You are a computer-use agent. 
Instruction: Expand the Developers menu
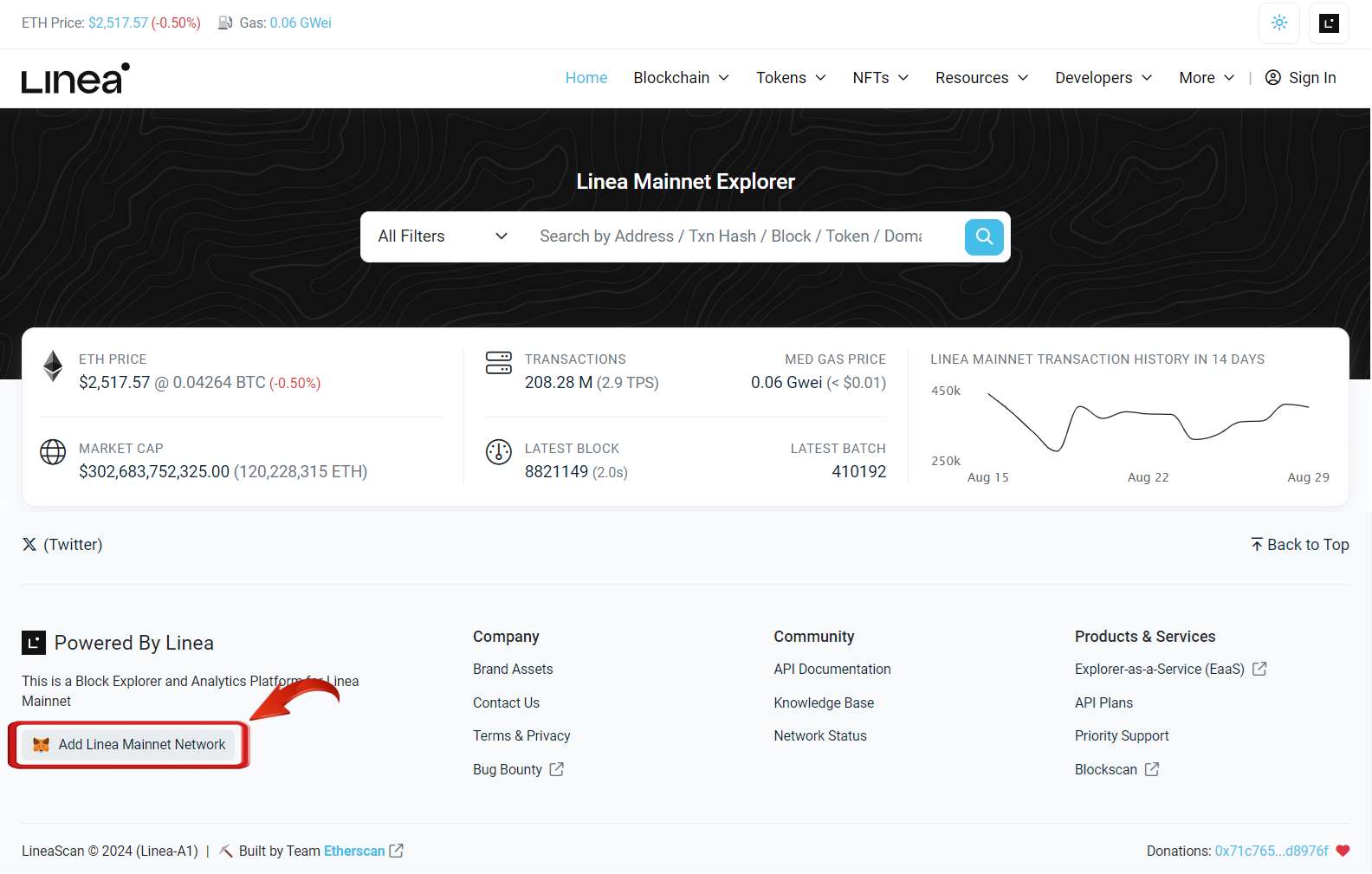pyautogui.click(x=1104, y=78)
